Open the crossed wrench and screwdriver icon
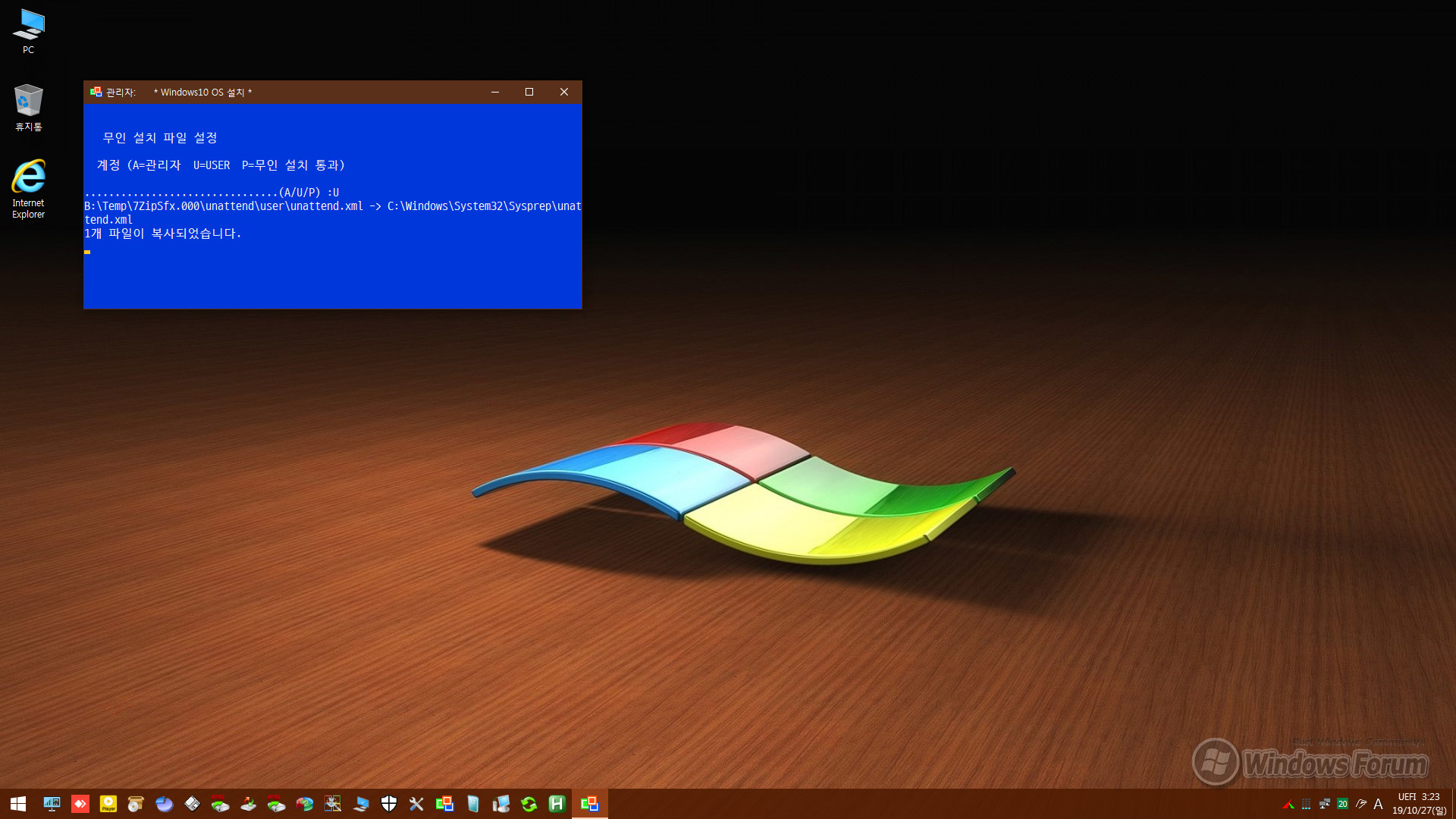This screenshot has width=1456, height=819. click(416, 804)
